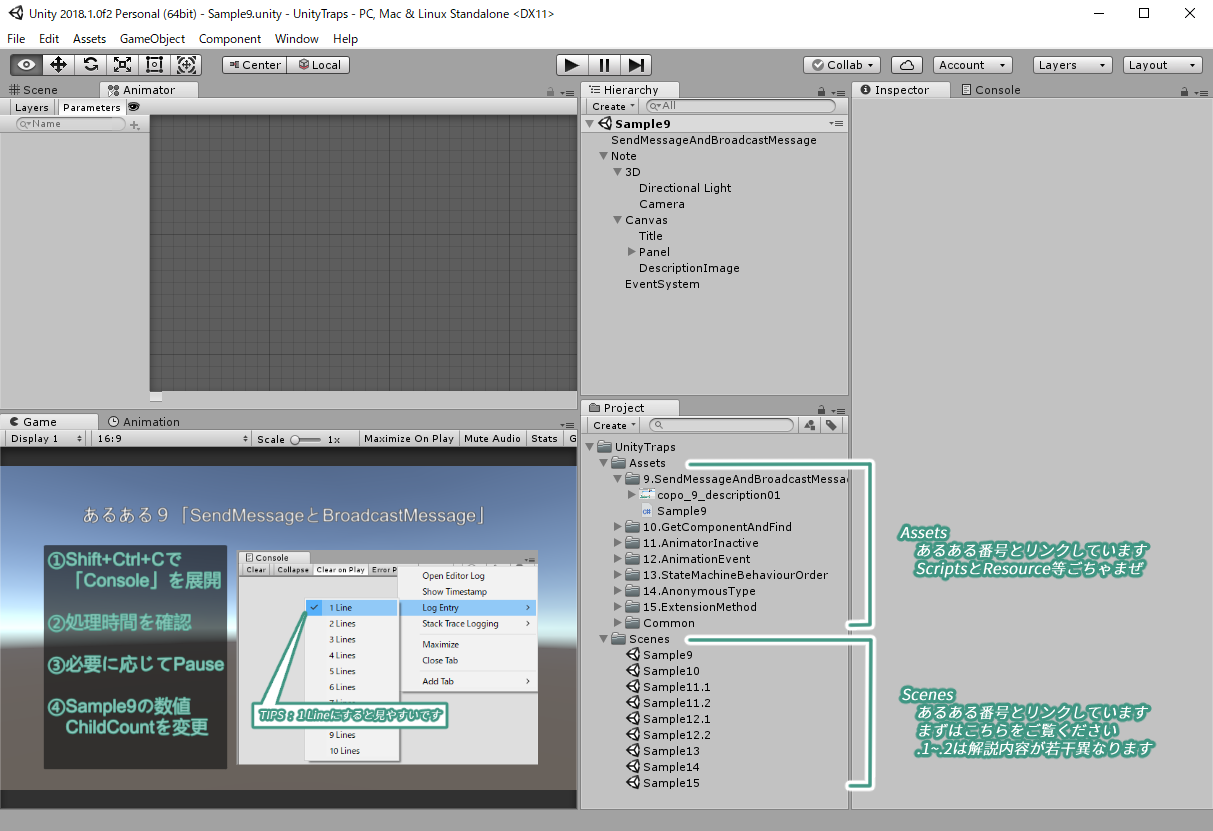The height and width of the screenshot is (831, 1213).
Task: Pause the editor playback
Action: pyautogui.click(x=604, y=65)
